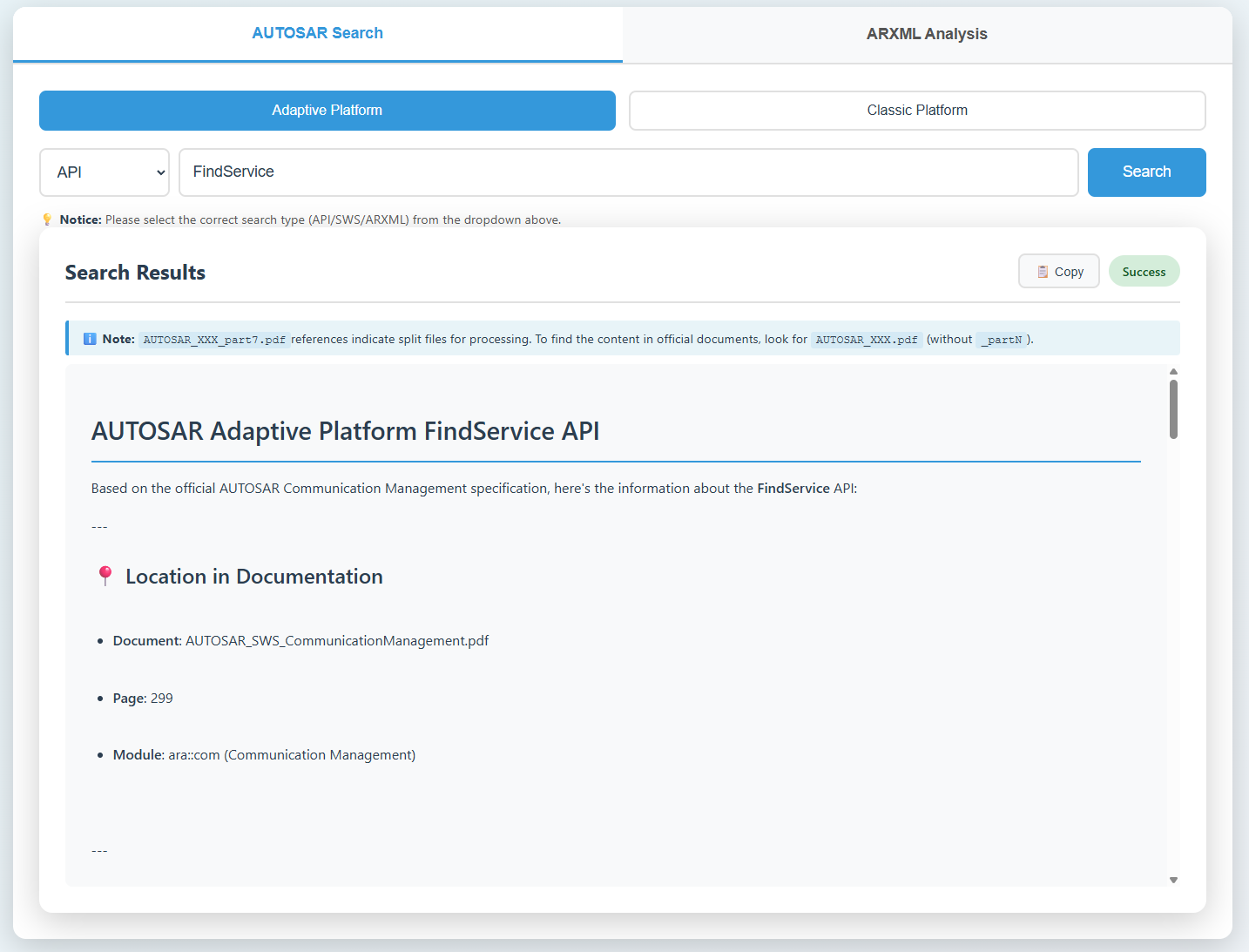Click the _partN code snippet
1249x952 pixels.
click(x=1001, y=340)
